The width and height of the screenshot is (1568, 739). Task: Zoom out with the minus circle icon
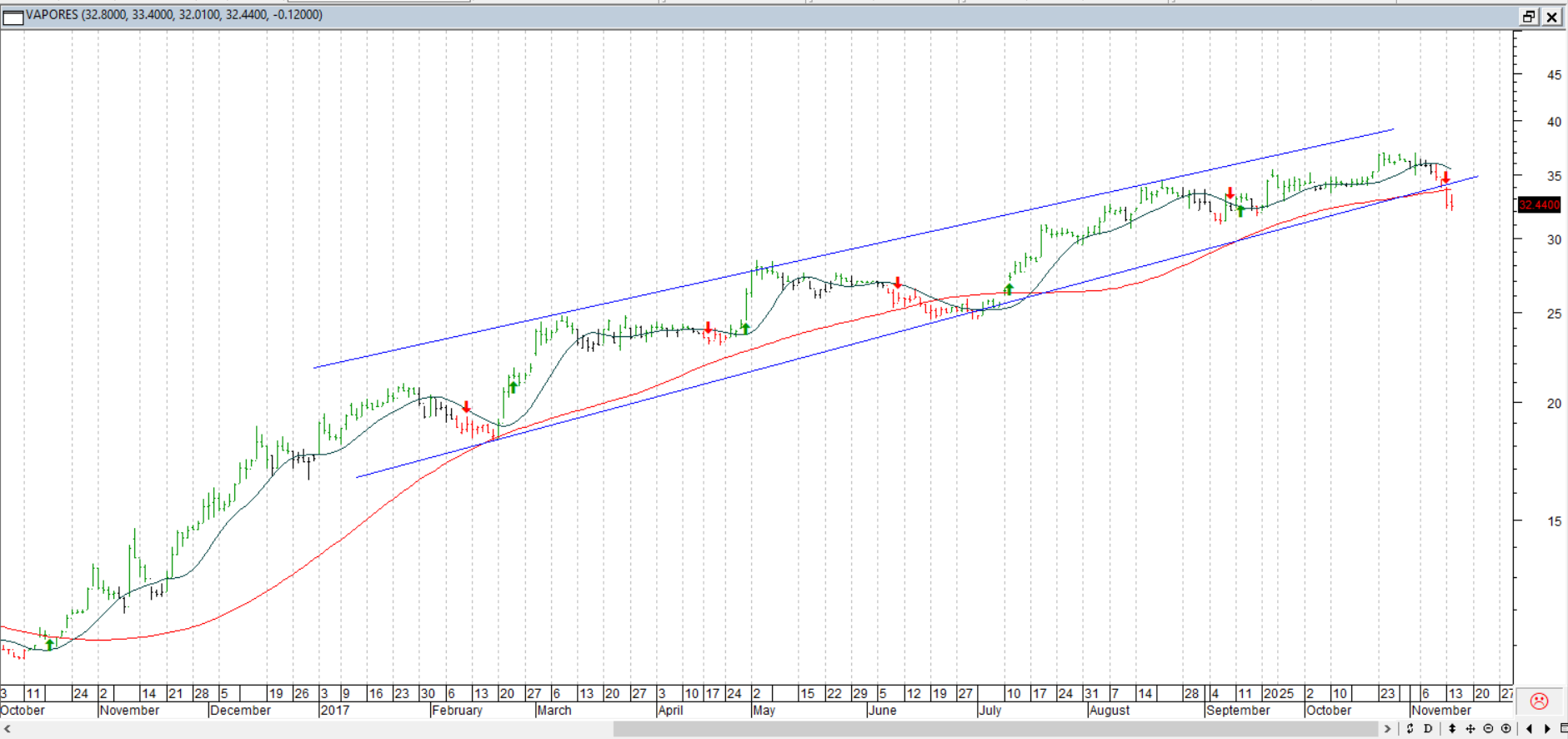tap(1488, 728)
